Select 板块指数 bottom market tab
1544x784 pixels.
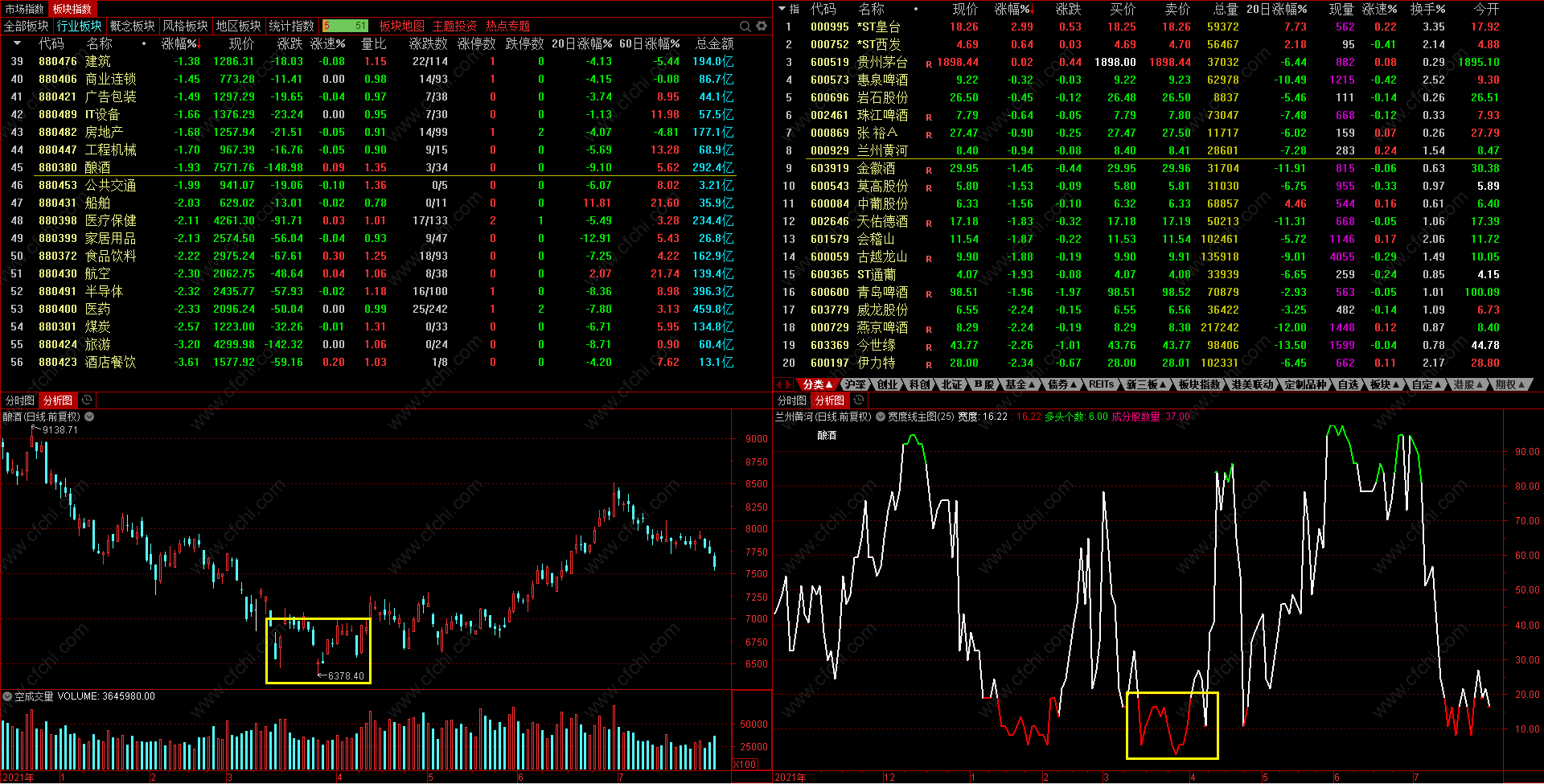coord(1199,384)
